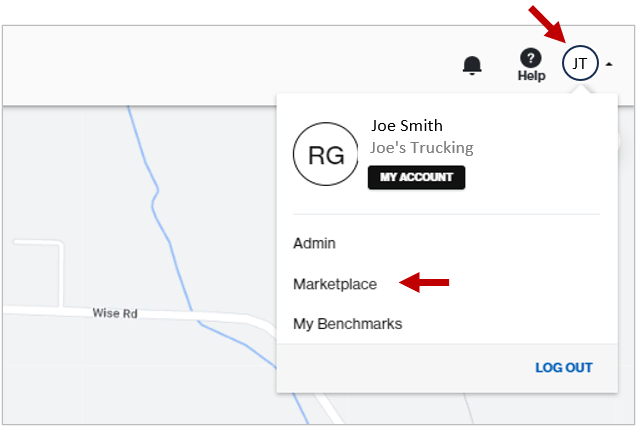Open the MY ACCOUNT button
The image size is (640, 432).
click(416, 177)
